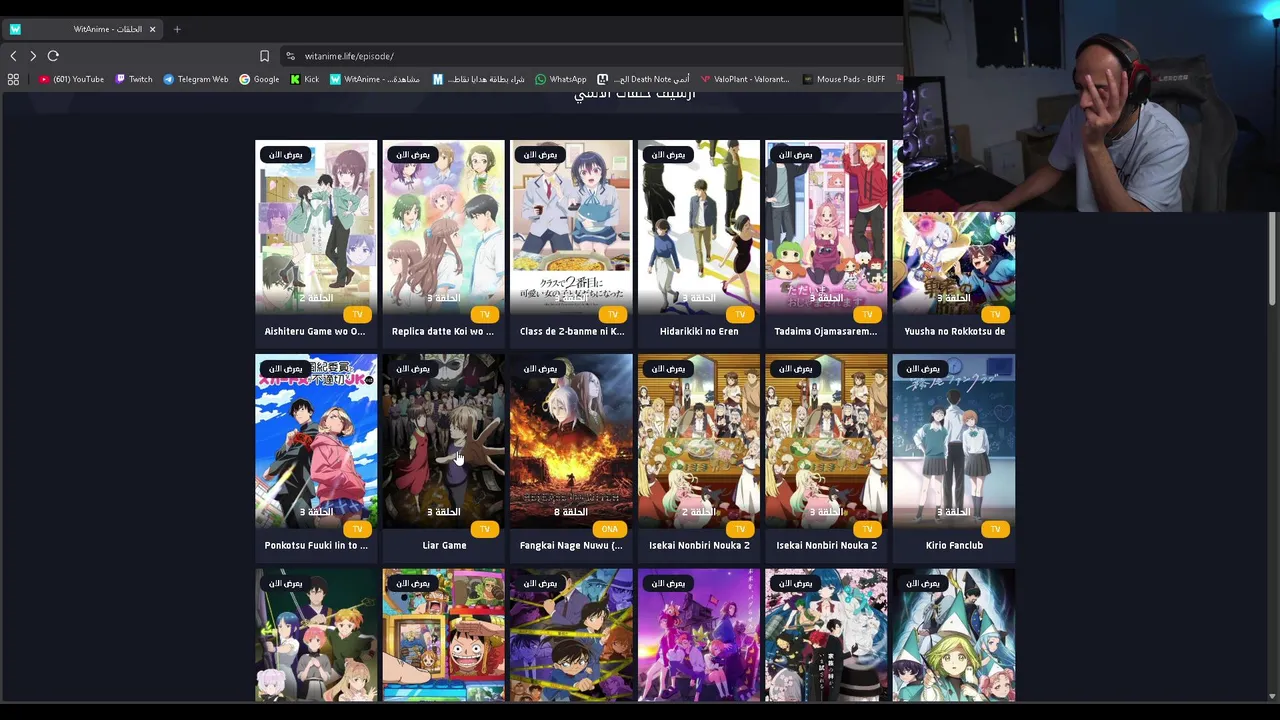Open the apps grid in bookmarks bar

[13, 79]
